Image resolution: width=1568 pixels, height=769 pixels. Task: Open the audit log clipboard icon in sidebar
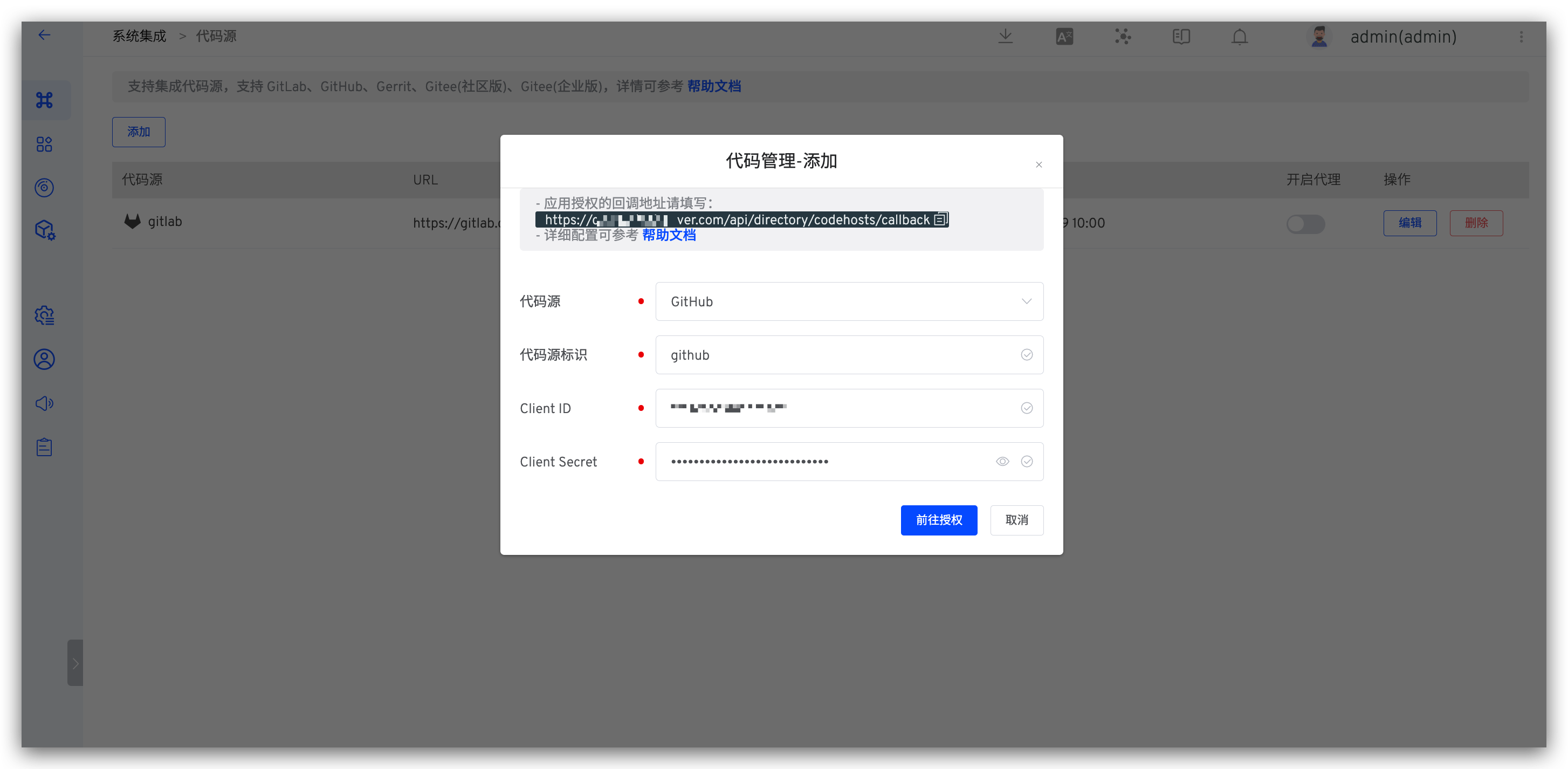[44, 447]
